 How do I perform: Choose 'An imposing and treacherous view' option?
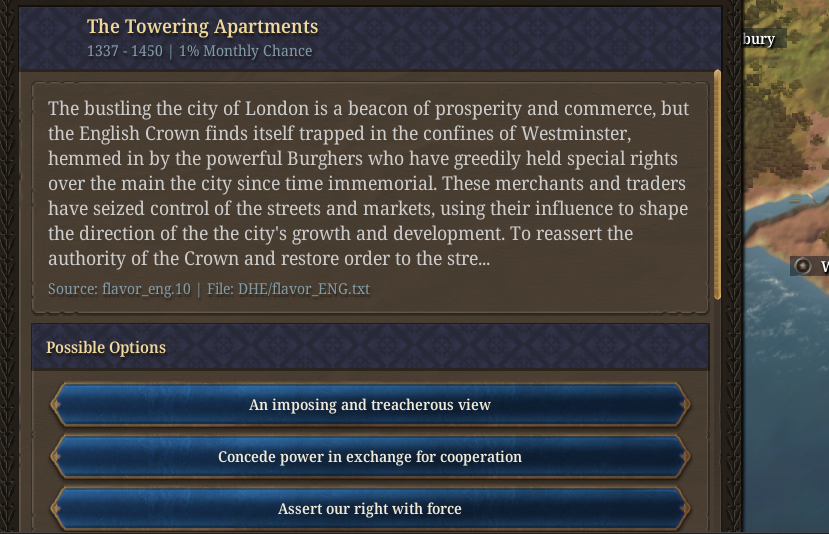(x=369, y=405)
